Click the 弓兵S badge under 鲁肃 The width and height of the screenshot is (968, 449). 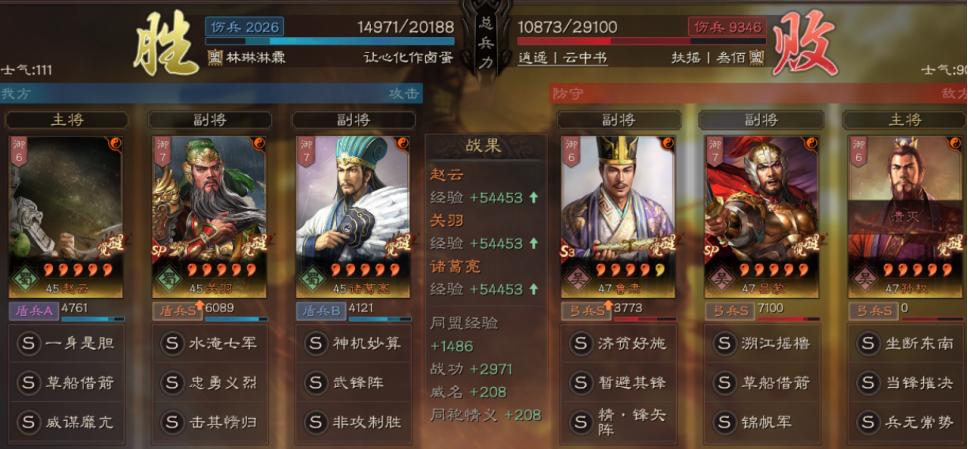(x=585, y=311)
